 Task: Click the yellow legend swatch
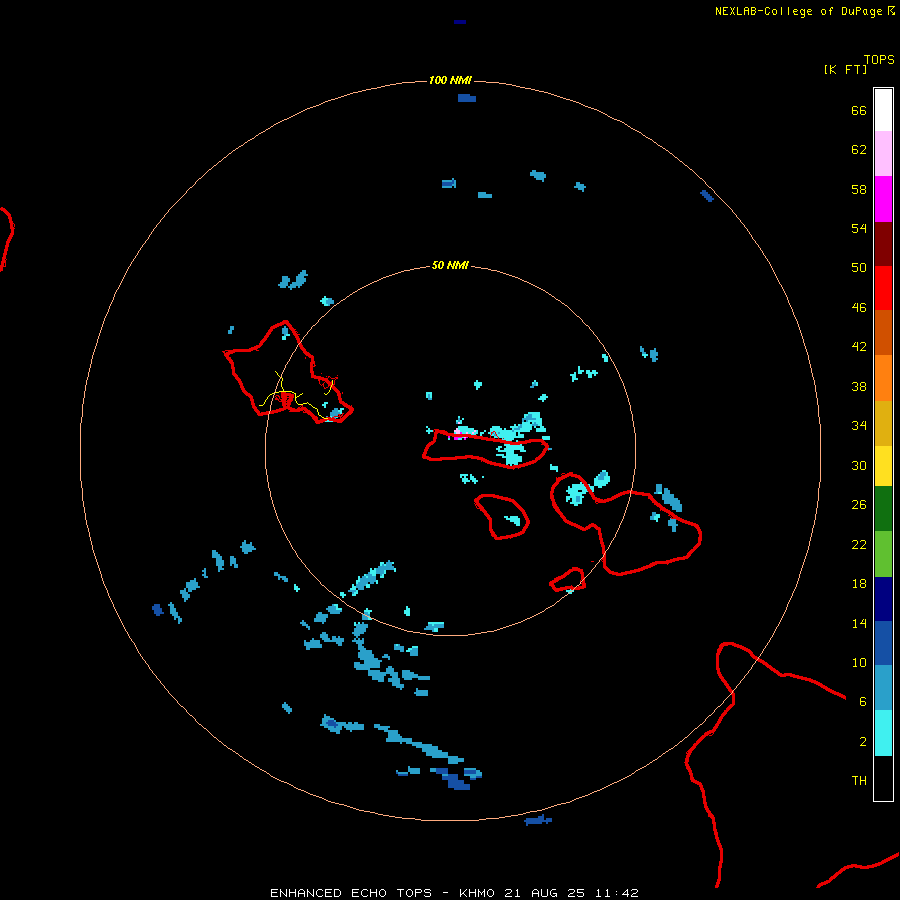[883, 465]
